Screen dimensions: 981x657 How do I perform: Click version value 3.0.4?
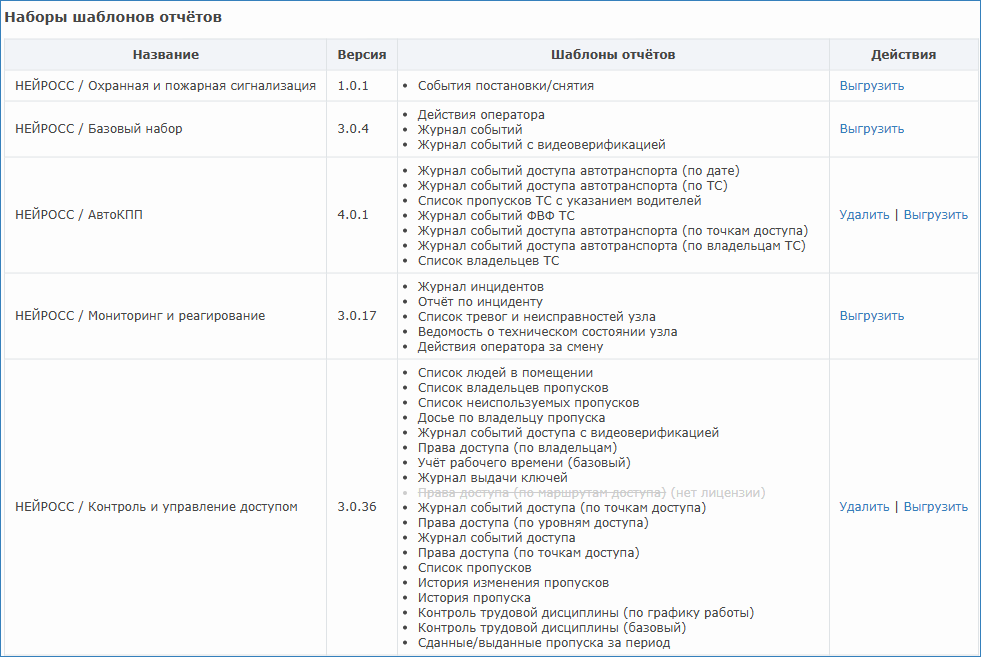click(353, 129)
